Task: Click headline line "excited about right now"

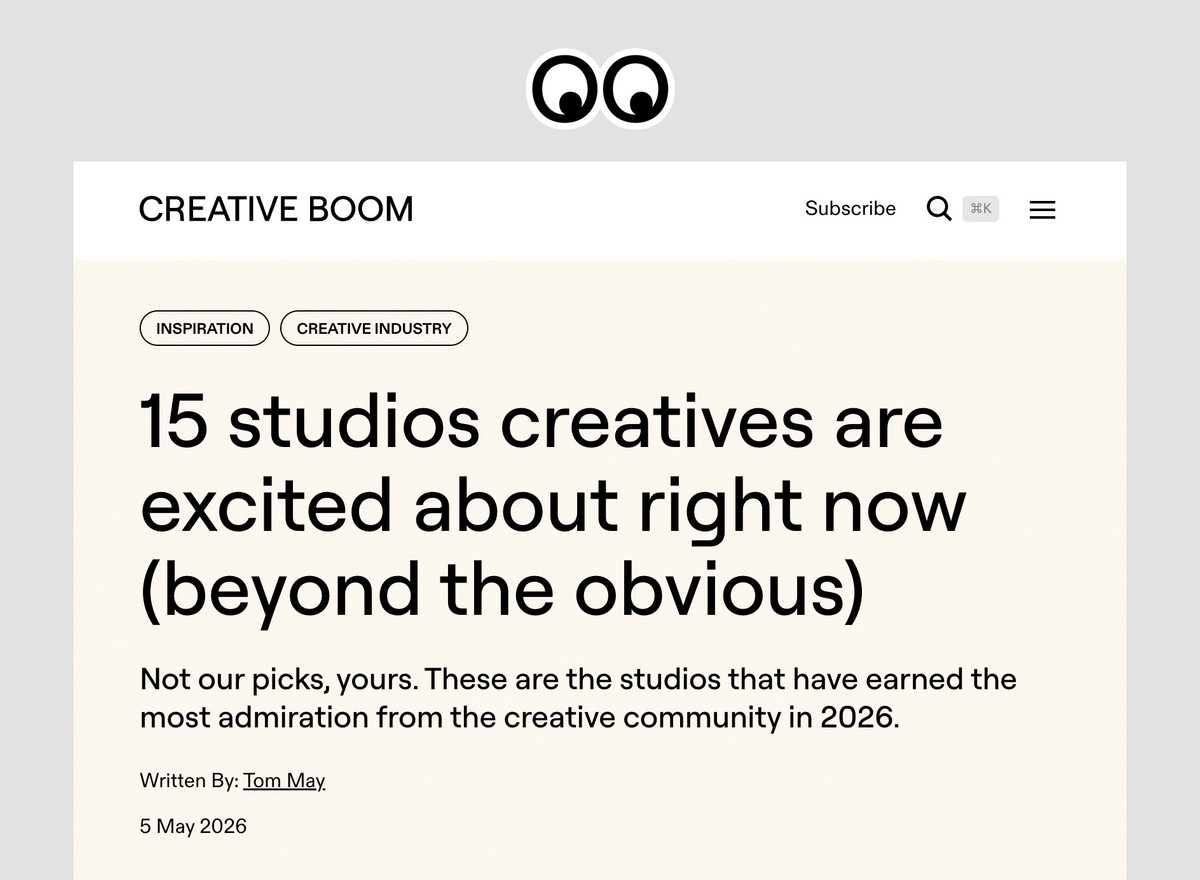Action: 553,506
